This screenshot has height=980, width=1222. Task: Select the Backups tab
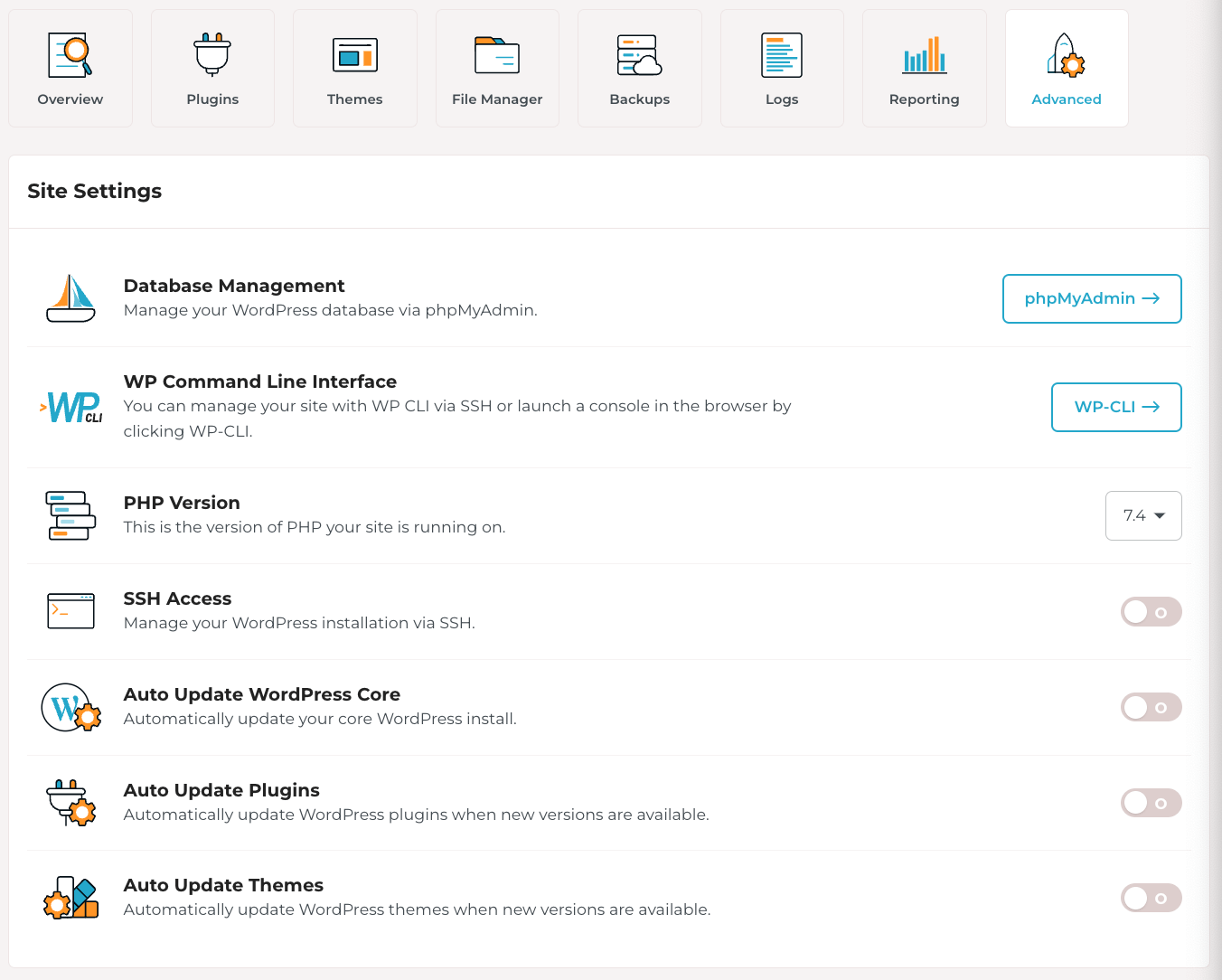coord(640,69)
